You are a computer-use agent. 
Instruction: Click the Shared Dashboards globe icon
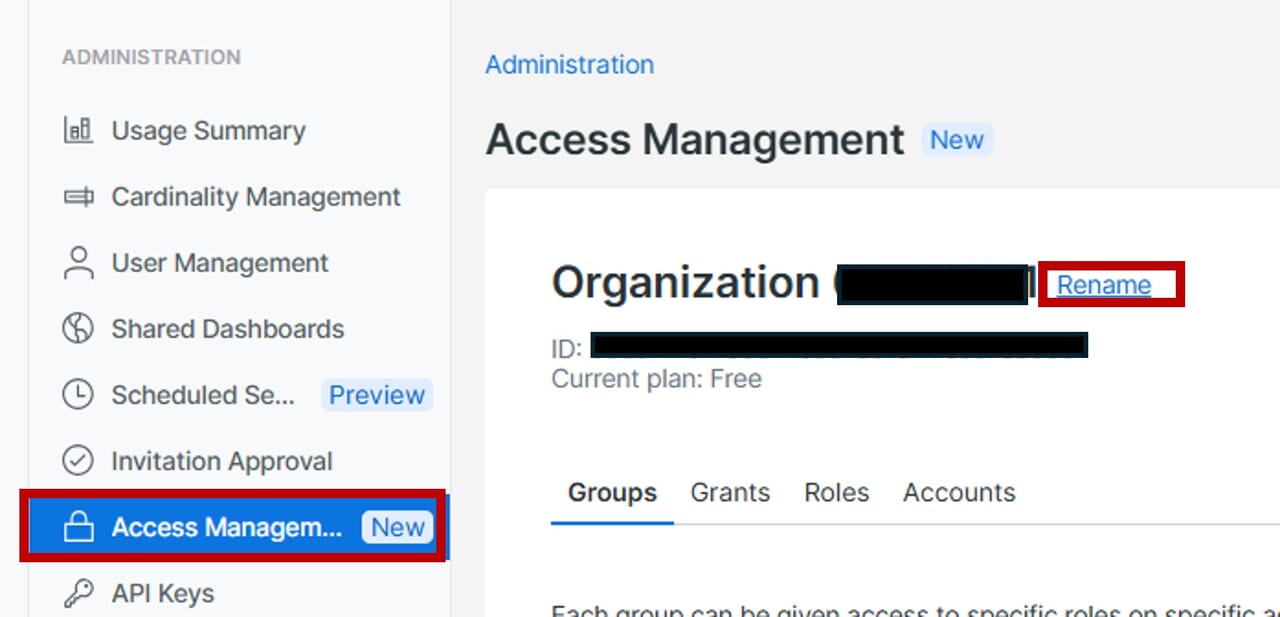click(x=78, y=329)
